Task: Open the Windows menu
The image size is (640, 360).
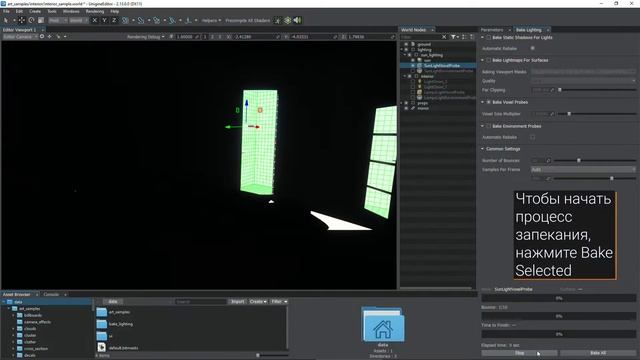Action: point(71,11)
